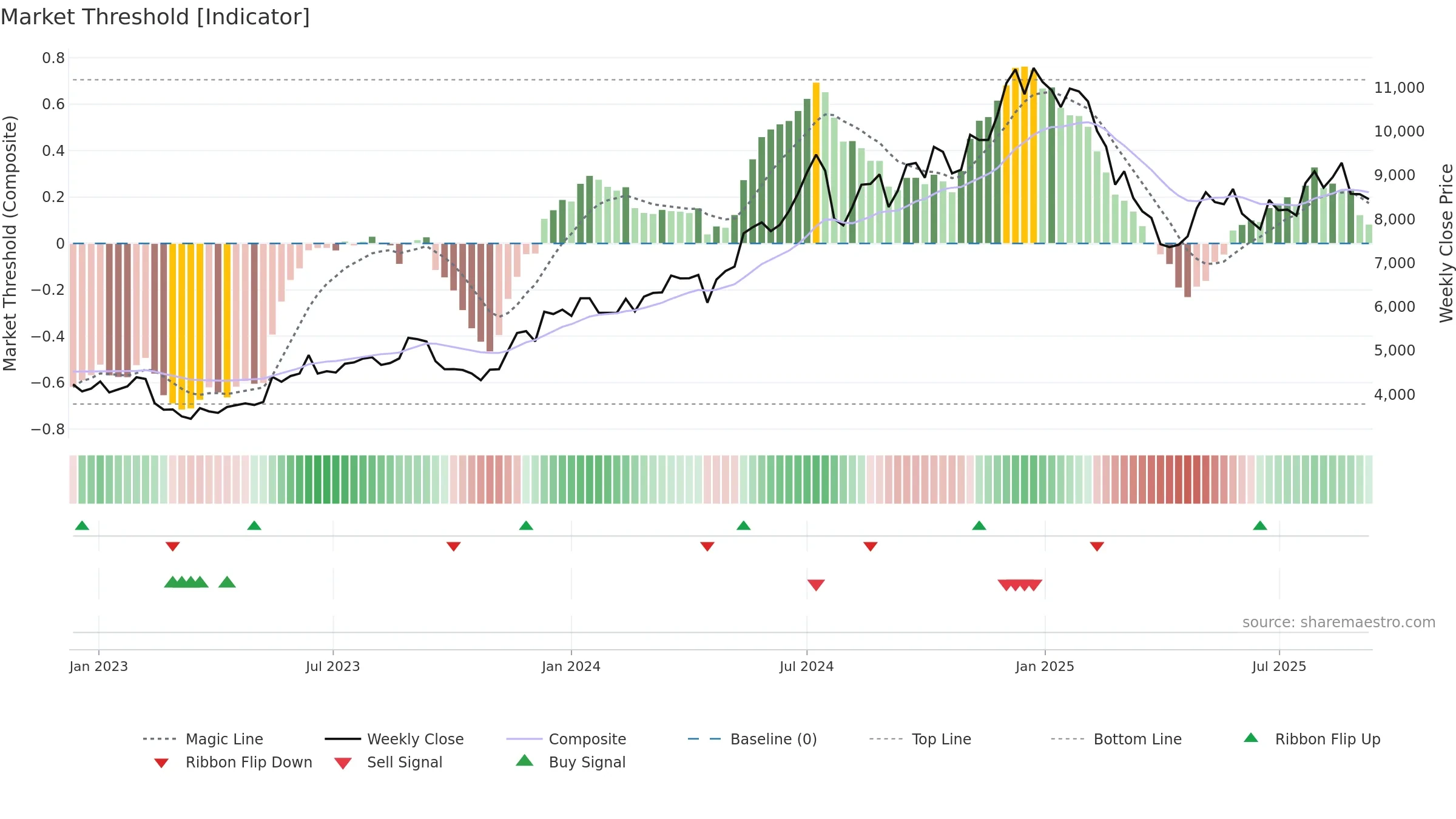Click the Ribbon Flip Down marker around Feb 2025
The height and width of the screenshot is (819, 1456).
pos(1096,547)
